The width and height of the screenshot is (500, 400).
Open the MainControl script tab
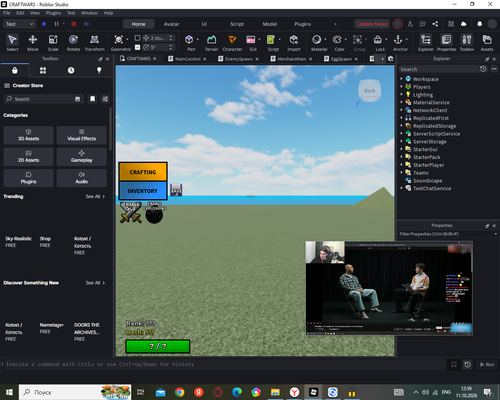point(187,59)
